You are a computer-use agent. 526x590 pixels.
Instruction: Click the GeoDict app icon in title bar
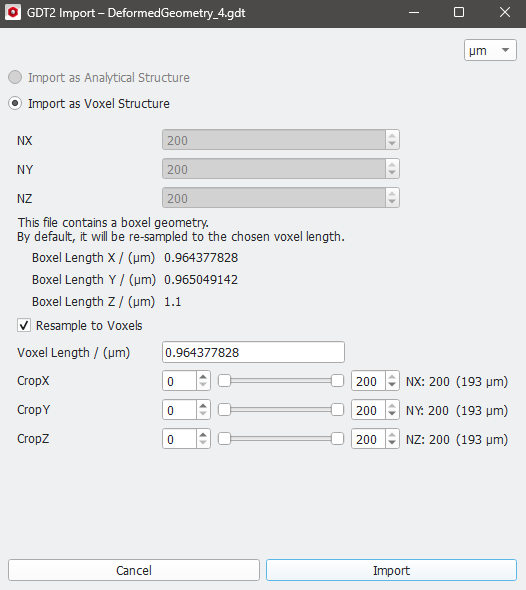tap(13, 12)
